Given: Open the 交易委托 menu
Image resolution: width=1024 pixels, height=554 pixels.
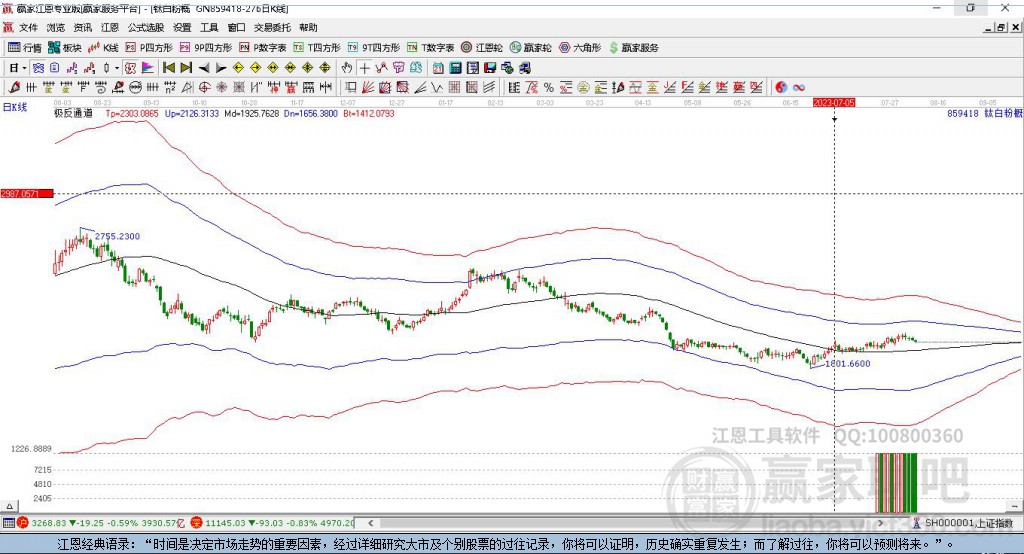Looking at the screenshot, I should tap(272, 27).
